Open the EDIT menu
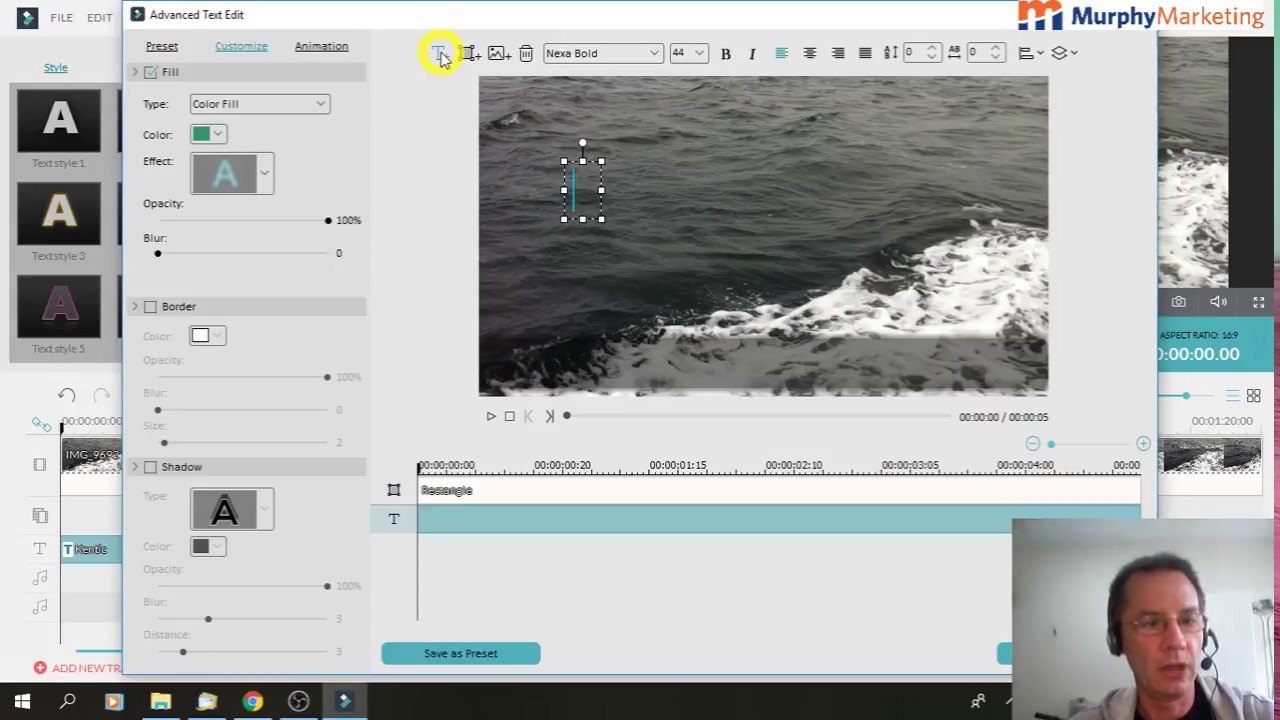 (x=99, y=18)
